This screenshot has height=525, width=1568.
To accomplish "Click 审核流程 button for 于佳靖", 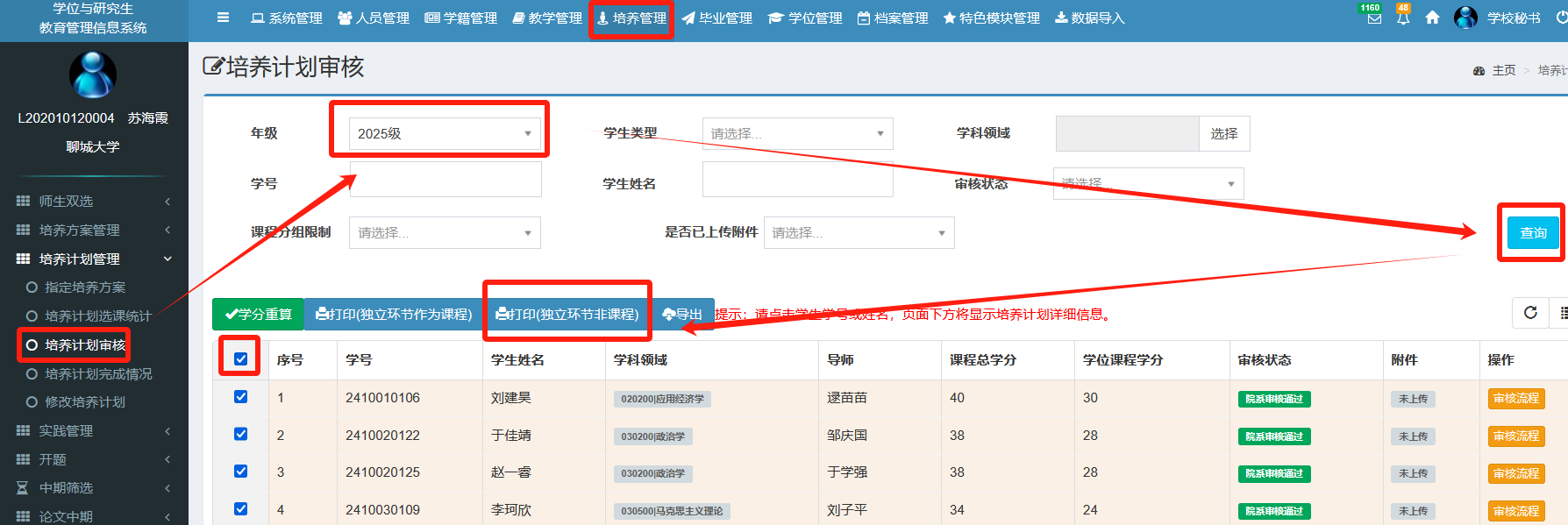I will click(x=1515, y=436).
